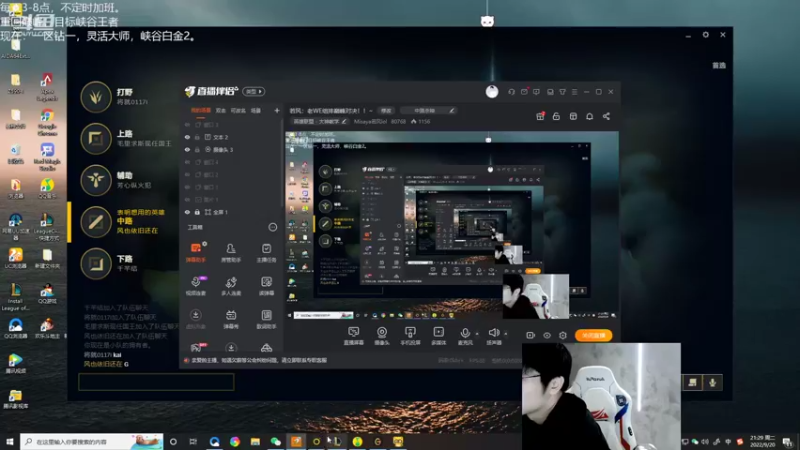Toggle visibility of 摄像头 3 source

pos(187,150)
